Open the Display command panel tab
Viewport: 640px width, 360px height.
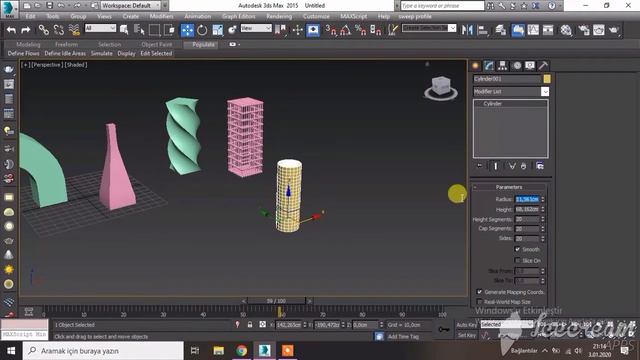click(530, 66)
